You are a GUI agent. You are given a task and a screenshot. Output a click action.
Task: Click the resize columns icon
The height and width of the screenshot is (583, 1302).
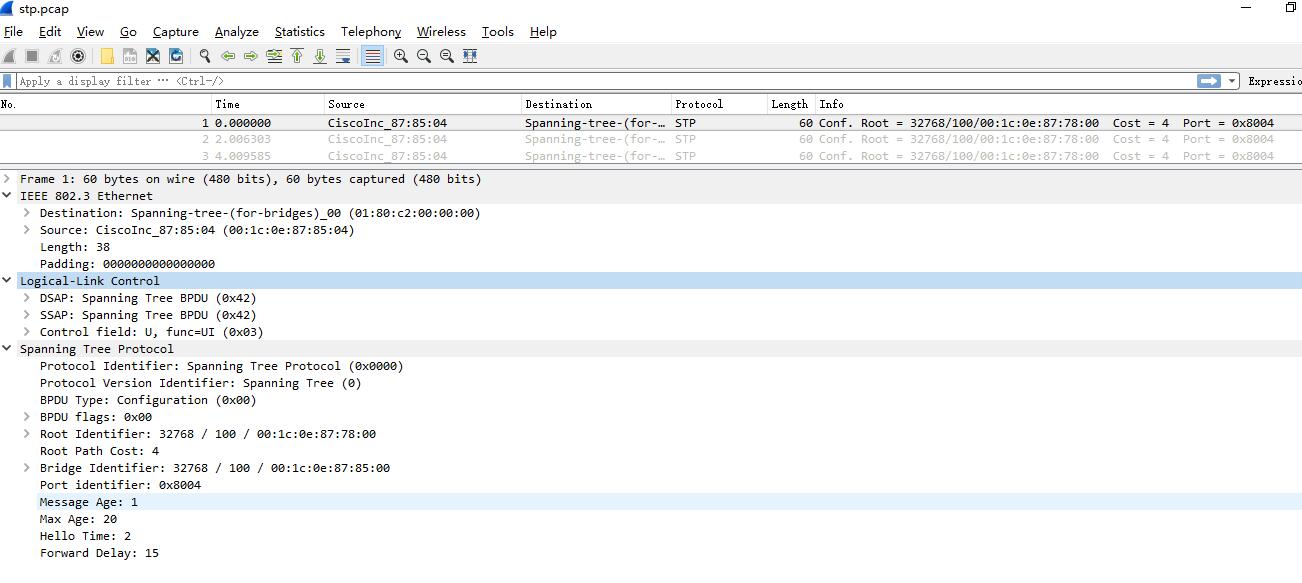coord(470,56)
